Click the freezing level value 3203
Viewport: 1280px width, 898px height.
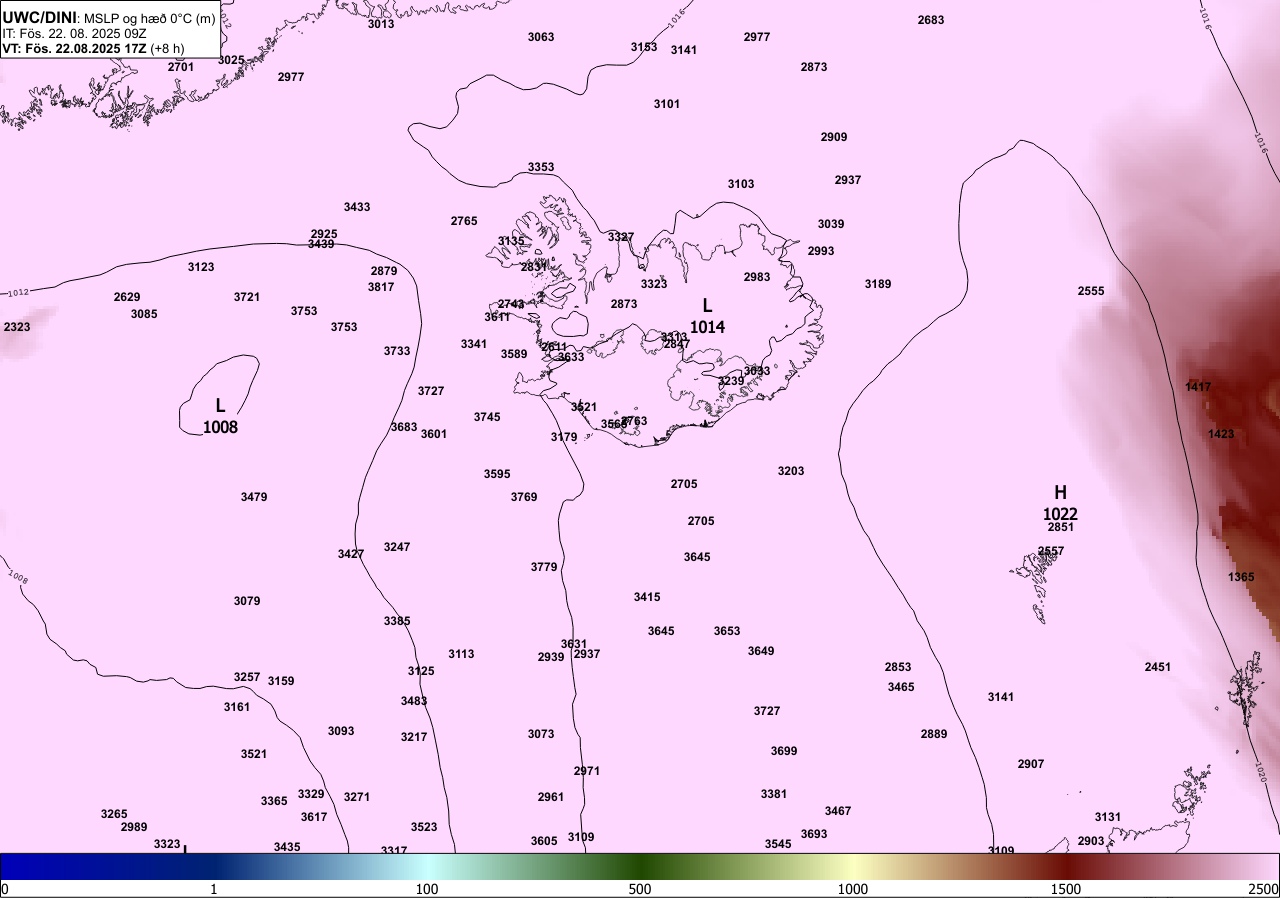click(x=791, y=471)
